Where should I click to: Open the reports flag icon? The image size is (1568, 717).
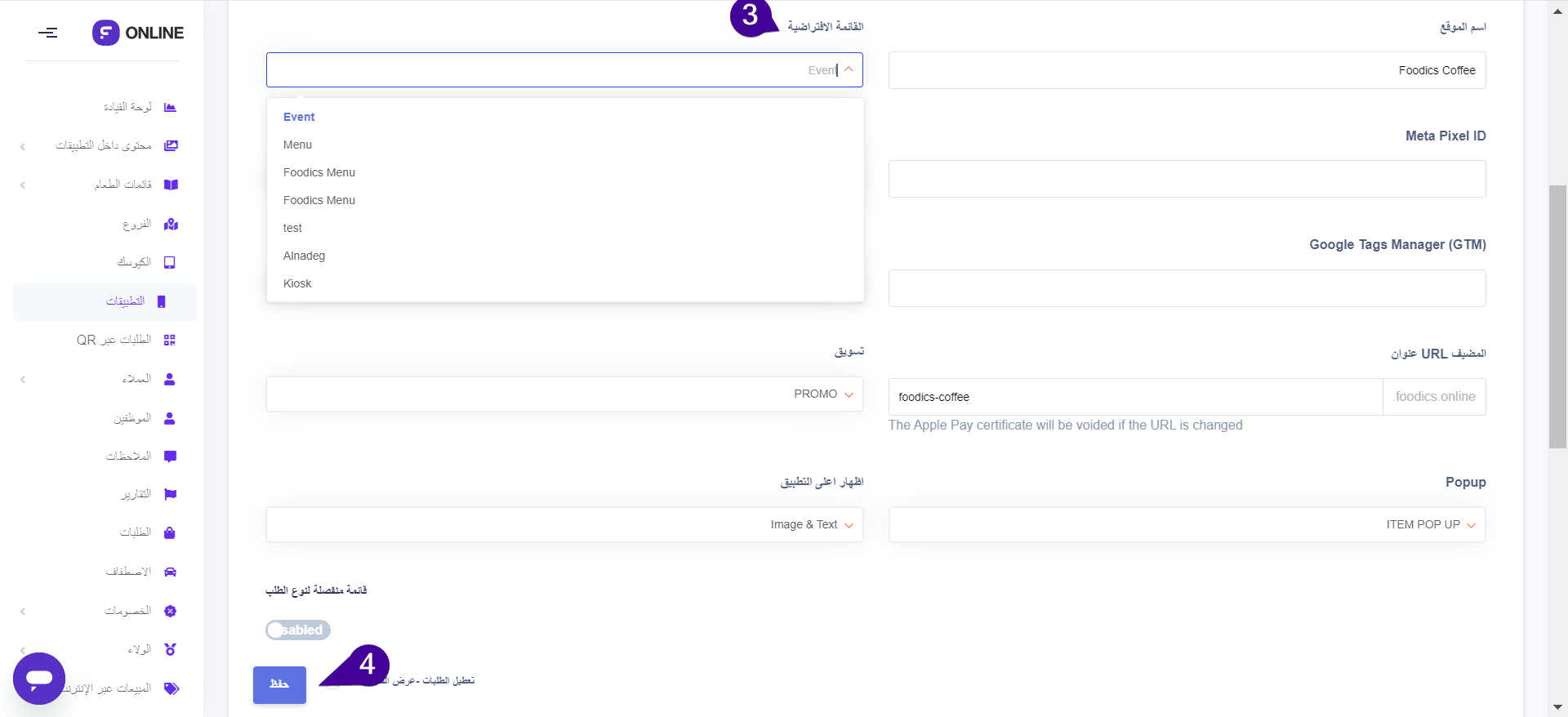tap(170, 494)
